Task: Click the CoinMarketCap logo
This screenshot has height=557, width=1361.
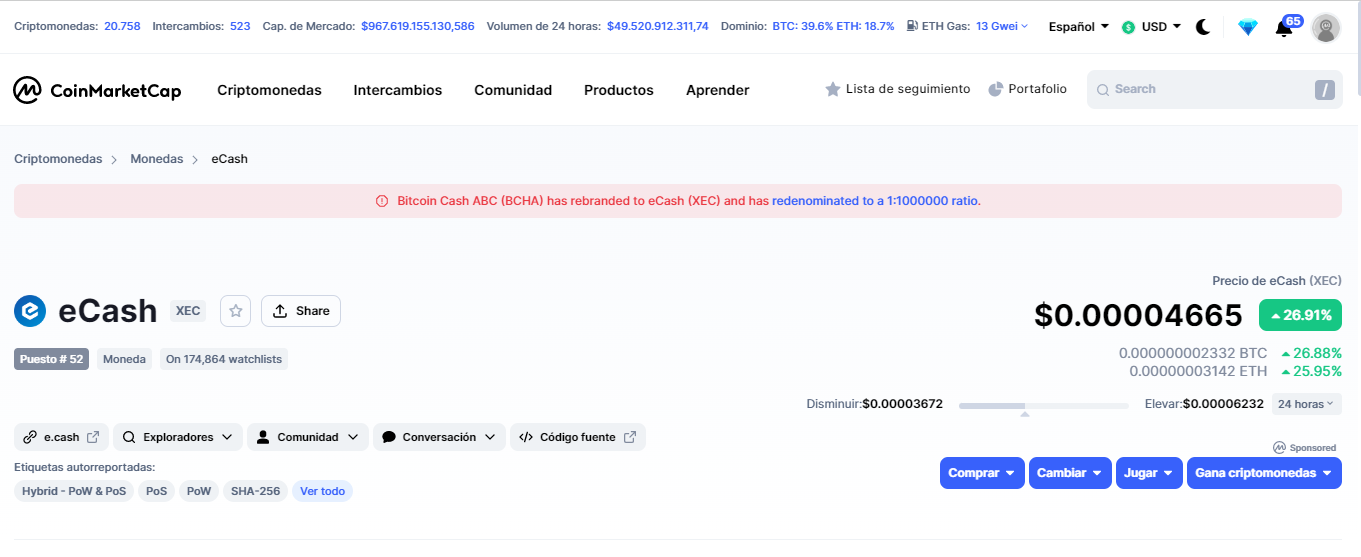Action: click(x=97, y=90)
